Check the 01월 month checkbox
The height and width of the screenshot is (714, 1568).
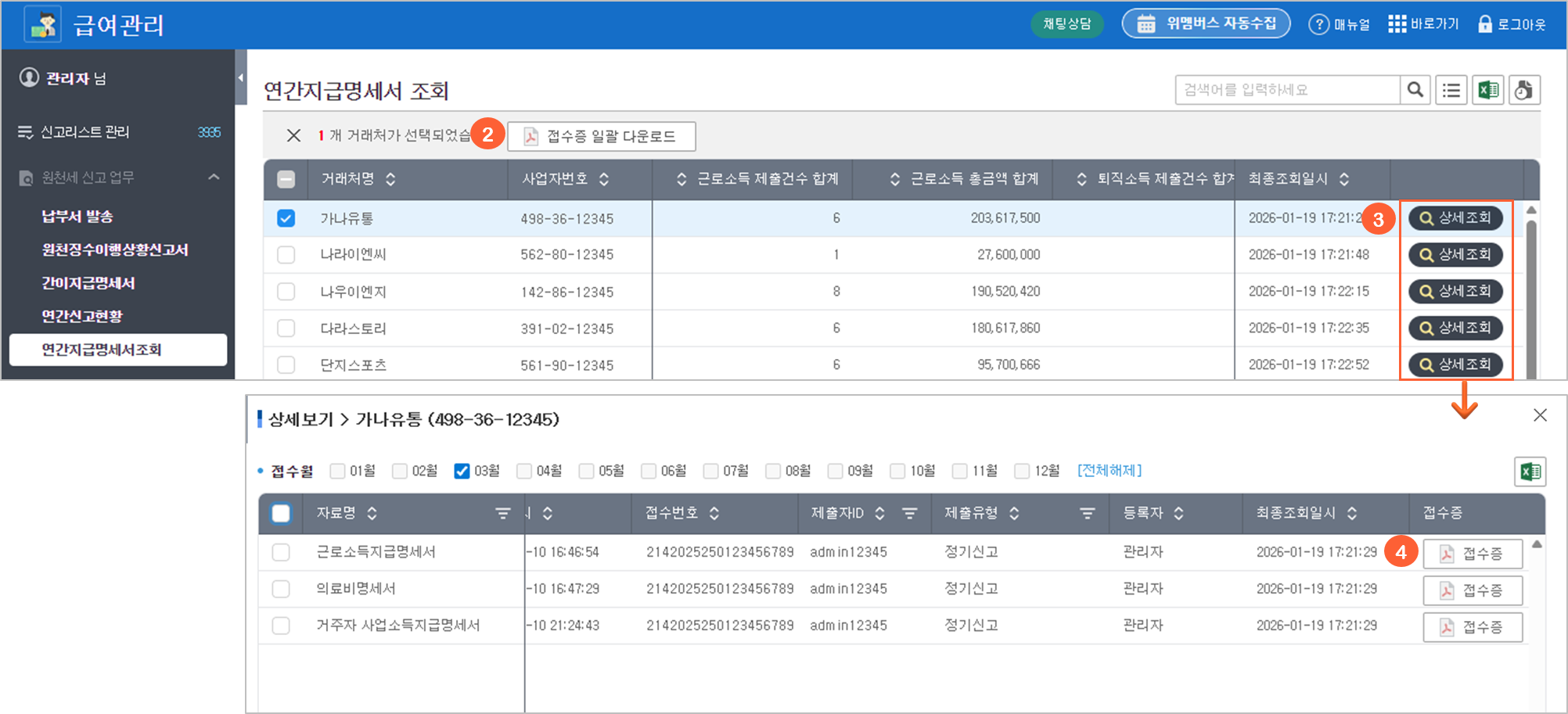(338, 471)
